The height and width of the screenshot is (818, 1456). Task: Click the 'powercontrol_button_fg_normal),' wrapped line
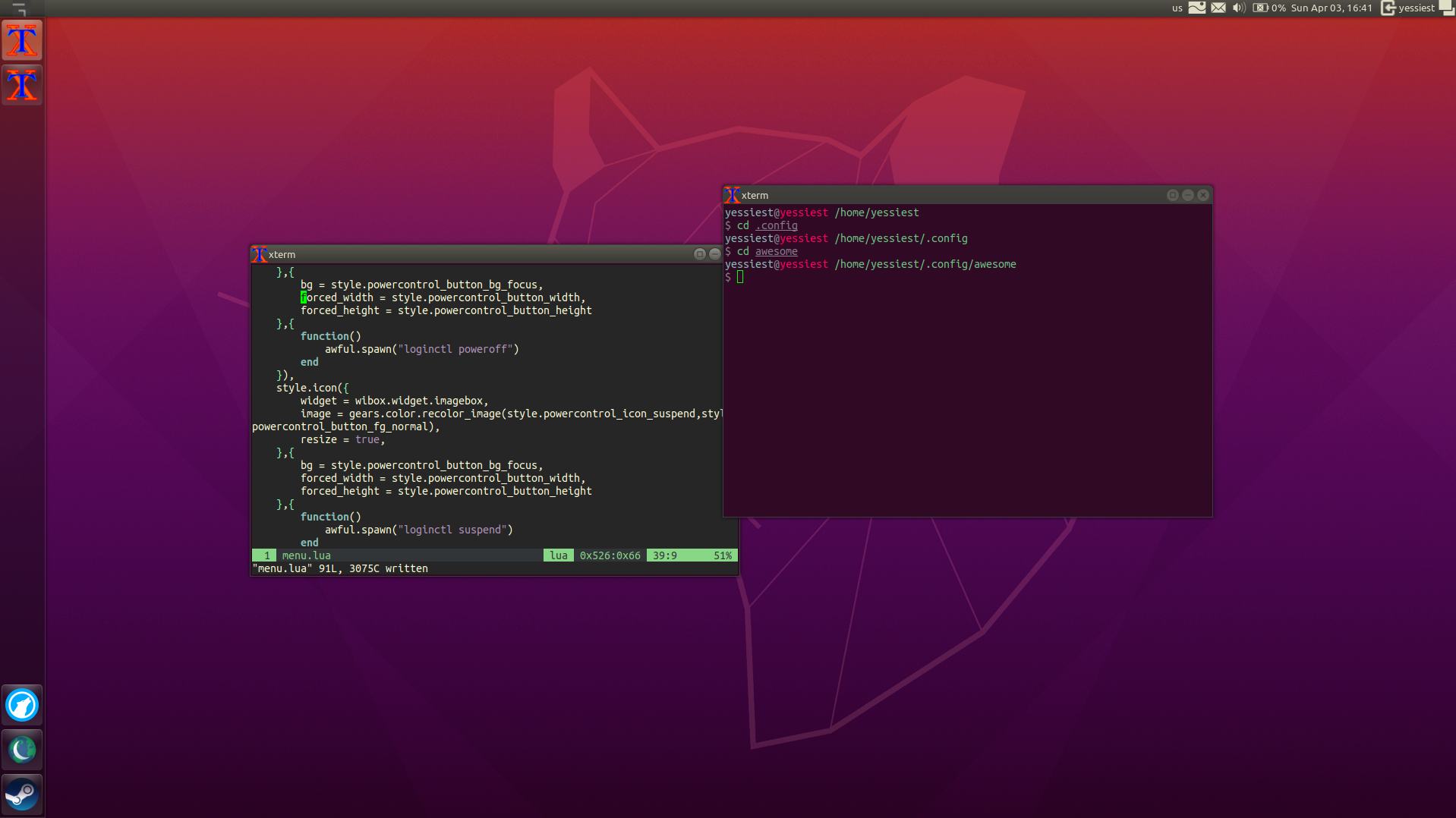pos(346,426)
